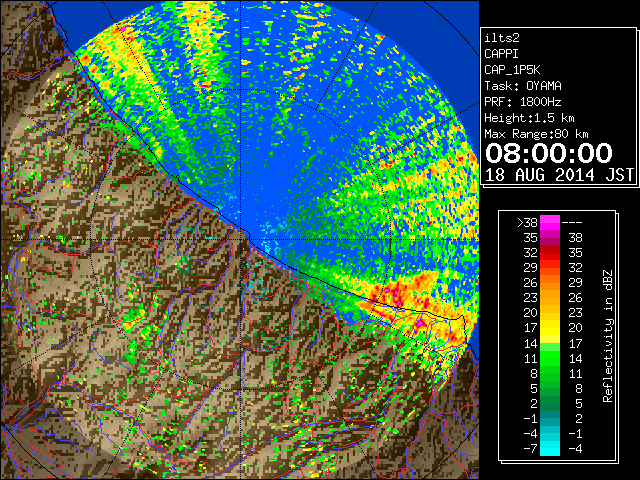Click the cyan -7 dBZ legend swatch
Screen dimensions: 640x480
(x=550, y=448)
